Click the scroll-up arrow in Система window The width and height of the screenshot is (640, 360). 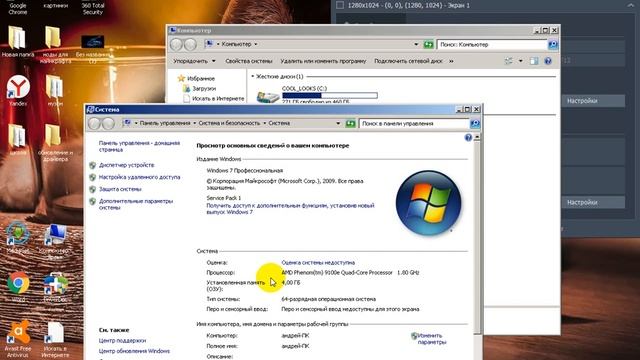tap(477, 137)
